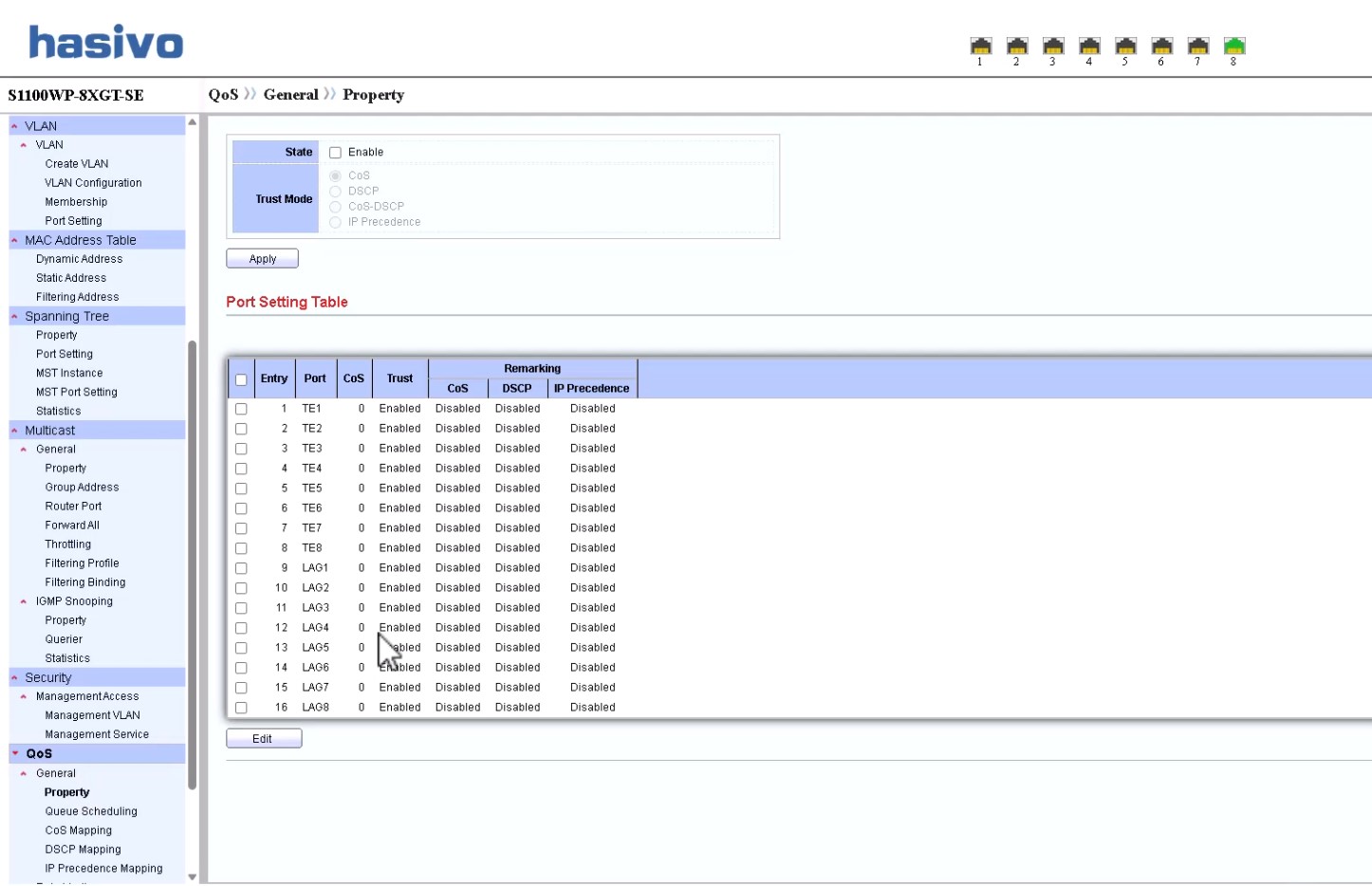
Task: Collapse the IGMP Snooping subtree
Action: [24, 601]
